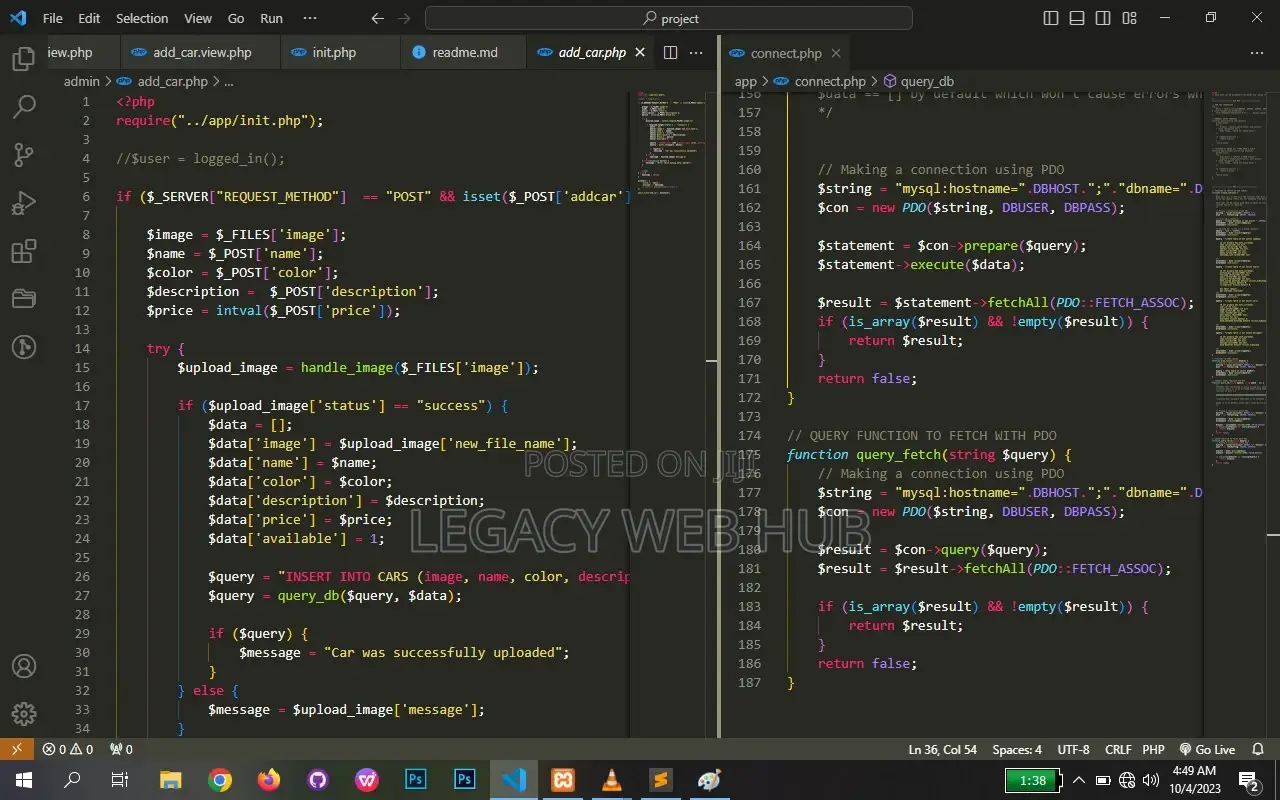
Task: Click the Go Live button
Action: (x=1207, y=749)
